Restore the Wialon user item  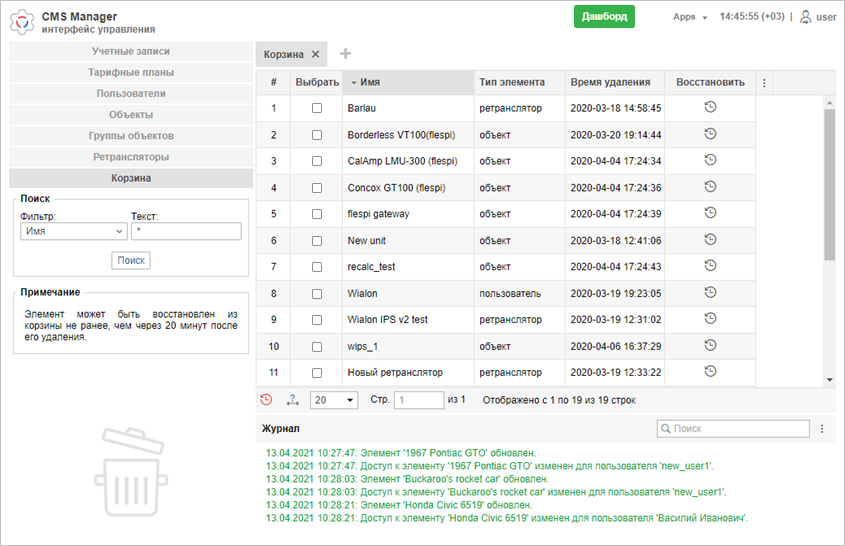tap(710, 292)
